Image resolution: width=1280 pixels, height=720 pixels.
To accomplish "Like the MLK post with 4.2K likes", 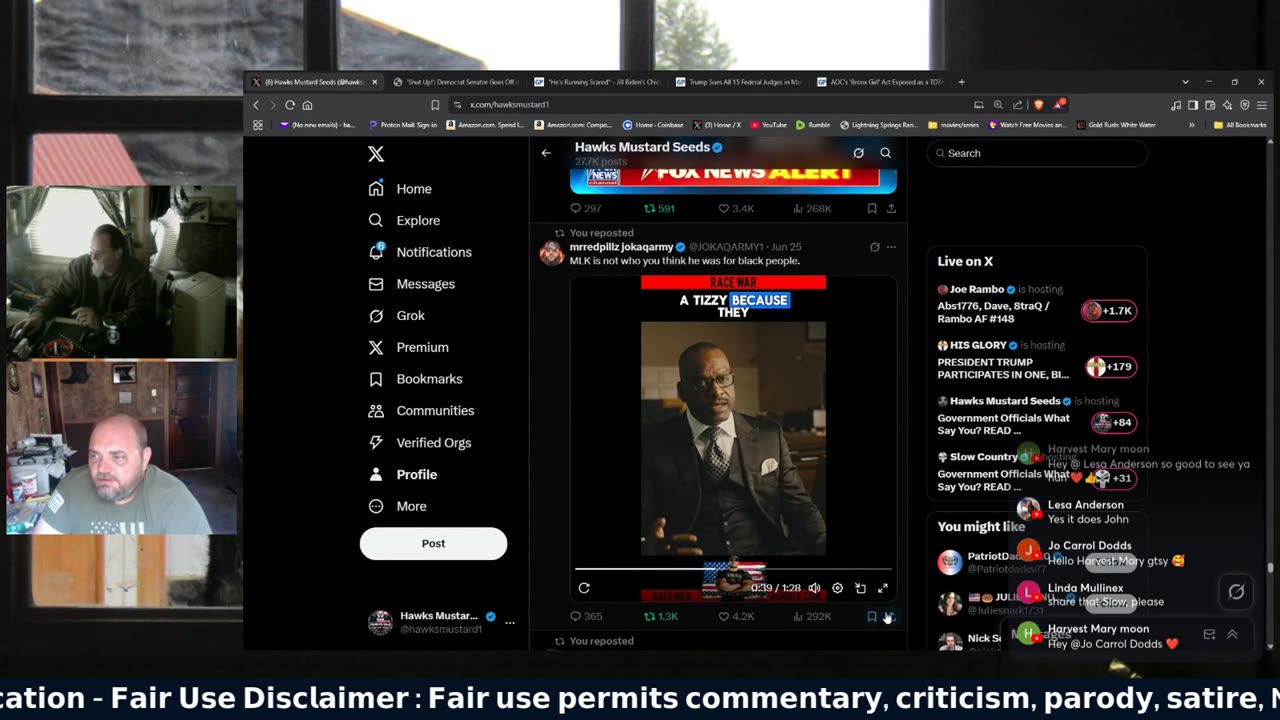I will click(736, 617).
